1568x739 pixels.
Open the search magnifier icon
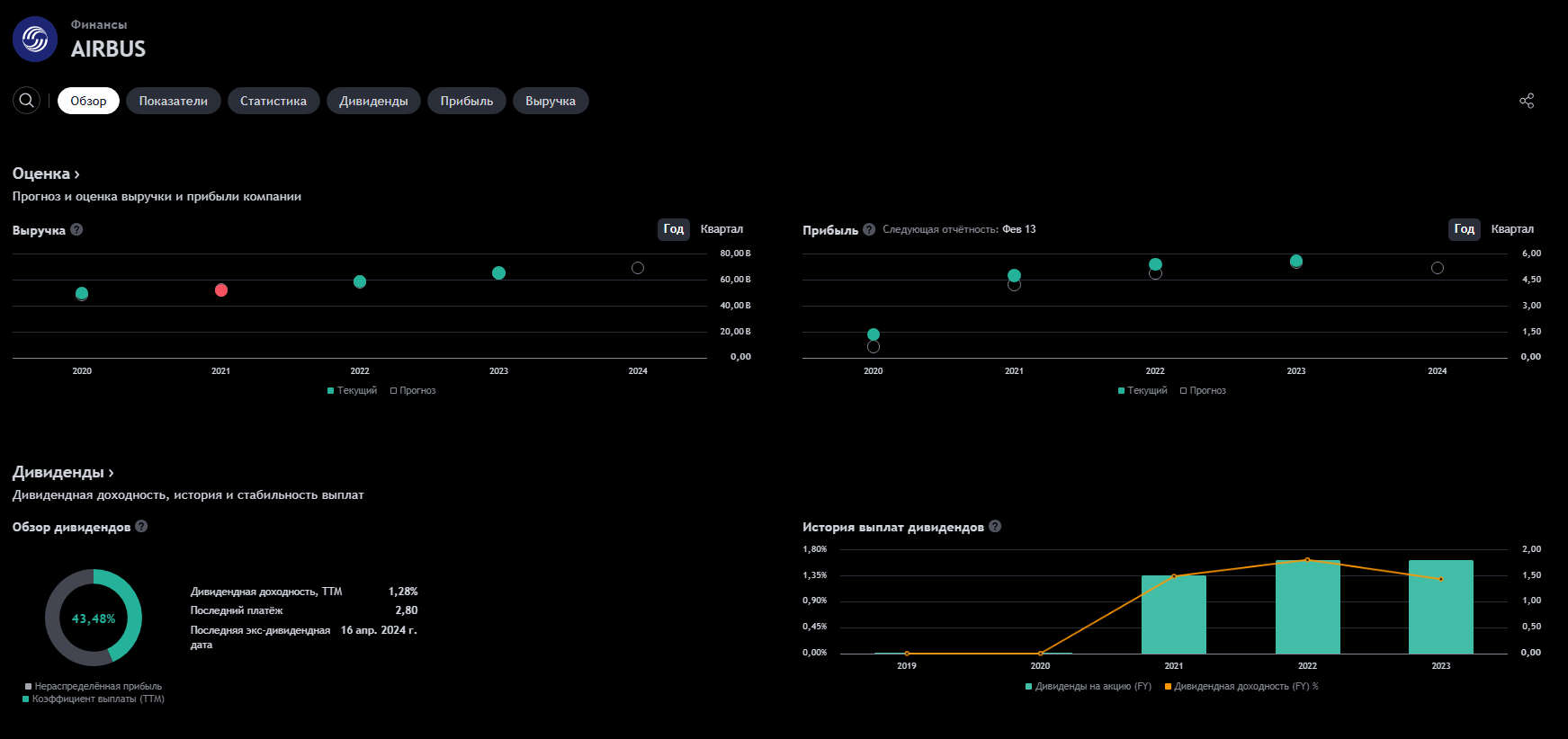coord(27,101)
